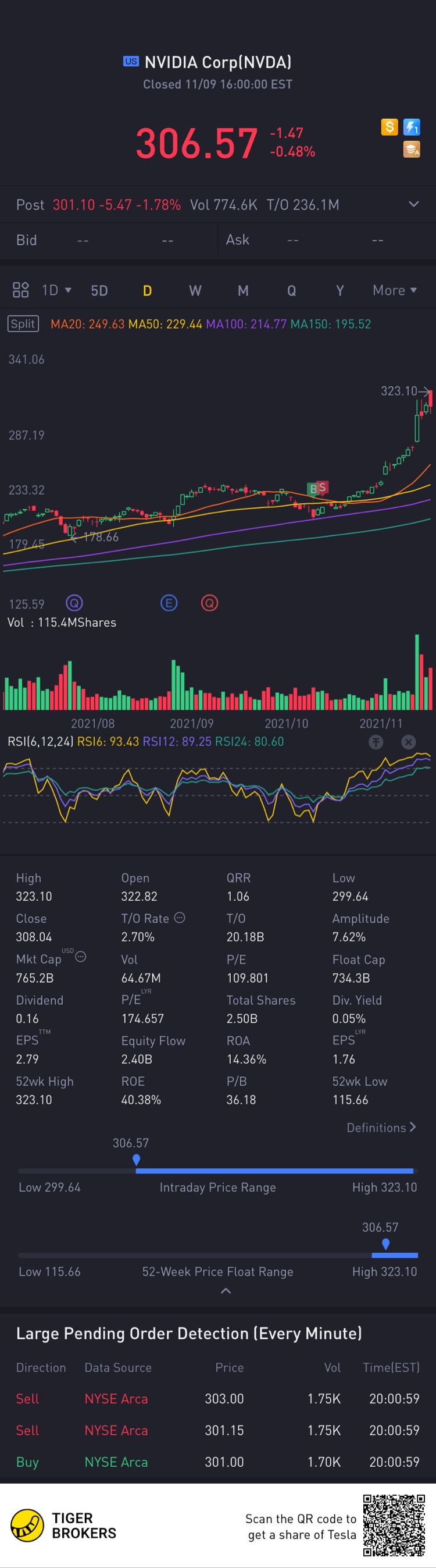The image size is (436, 1568).
Task: Tap the Mkt Cap info bubble icon
Action: (80, 957)
